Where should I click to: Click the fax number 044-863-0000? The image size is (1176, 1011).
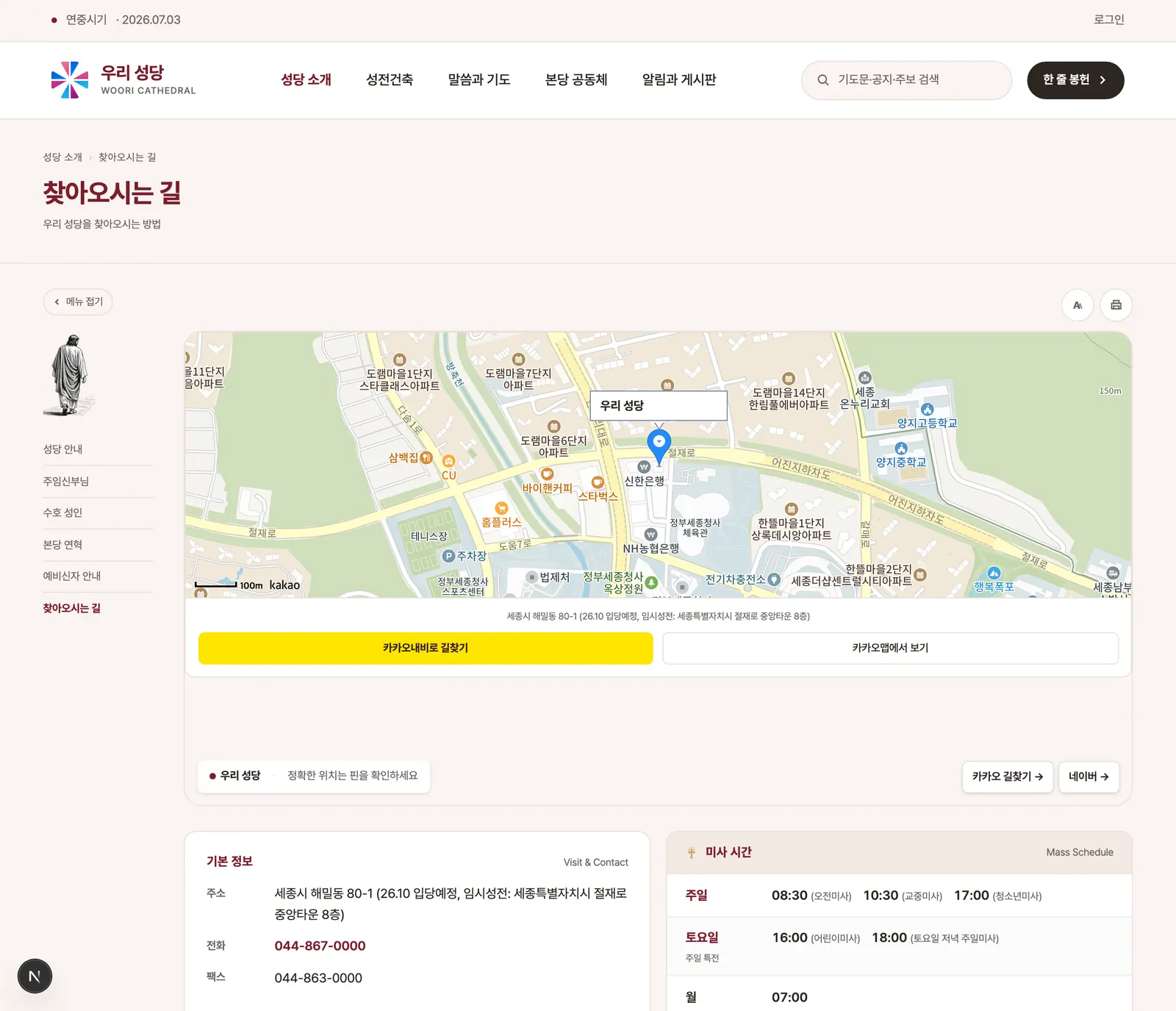[318, 979]
